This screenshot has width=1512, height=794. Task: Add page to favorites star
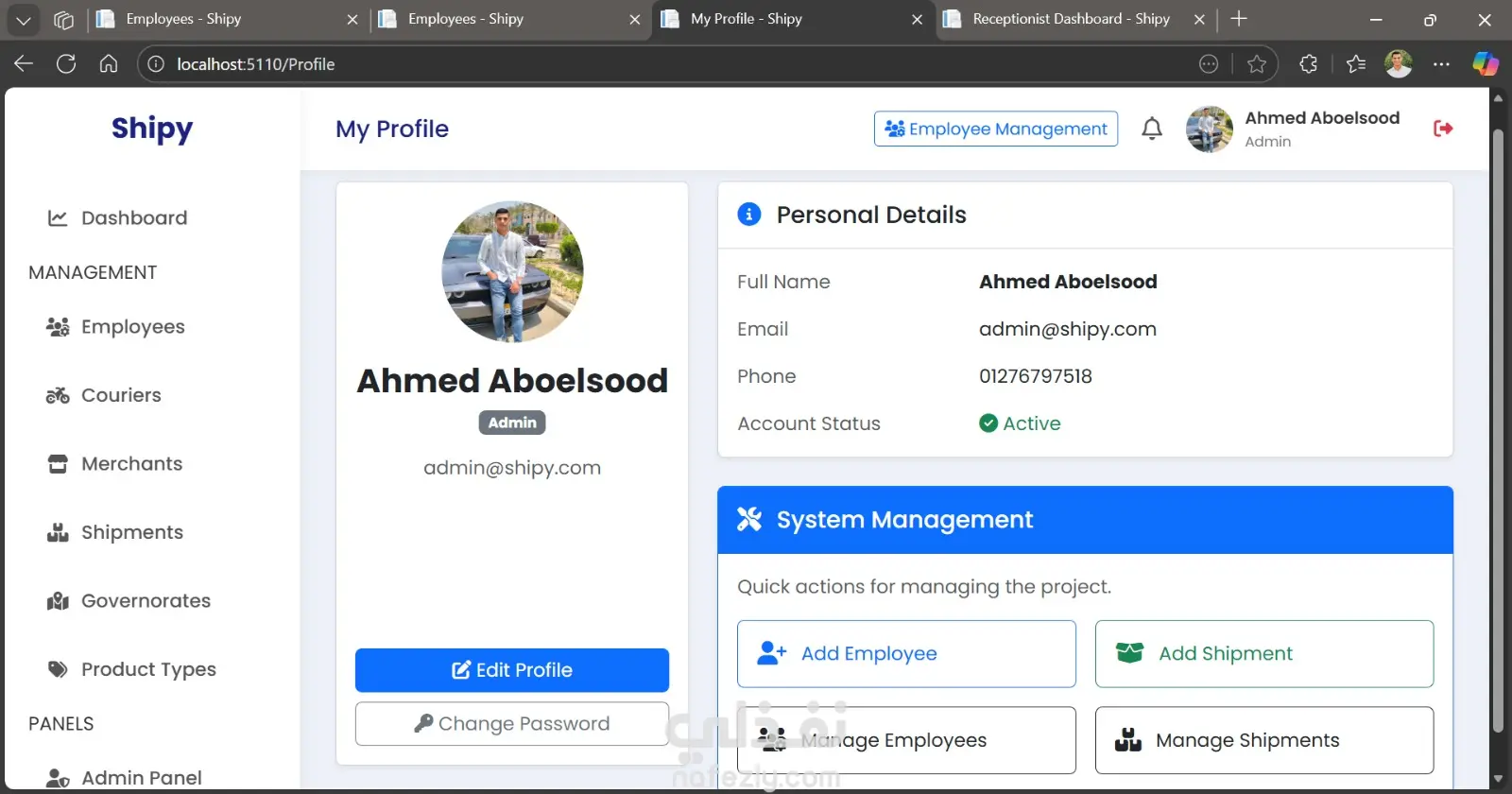pos(1256,64)
